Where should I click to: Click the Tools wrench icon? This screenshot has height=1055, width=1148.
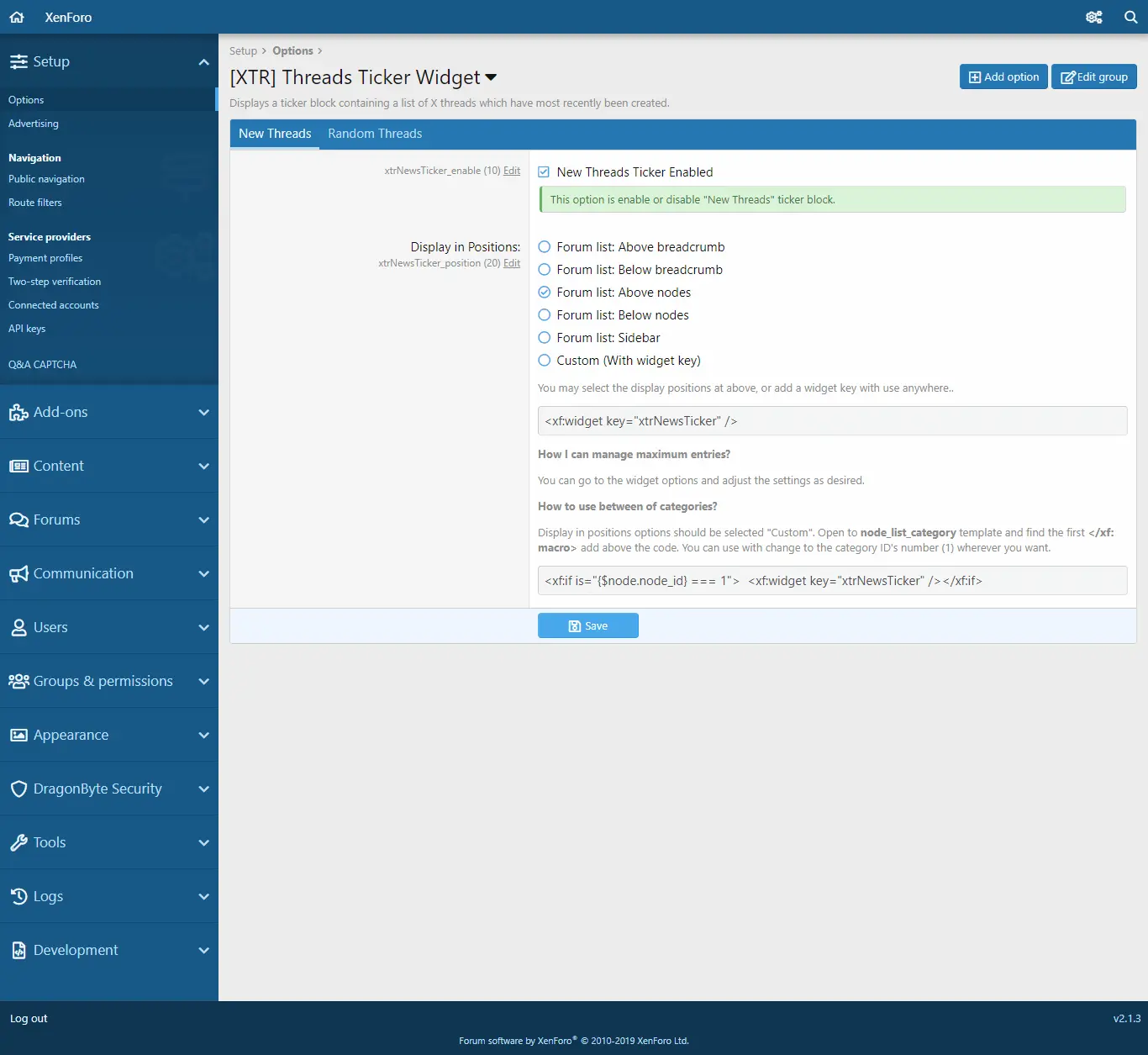coord(18,842)
